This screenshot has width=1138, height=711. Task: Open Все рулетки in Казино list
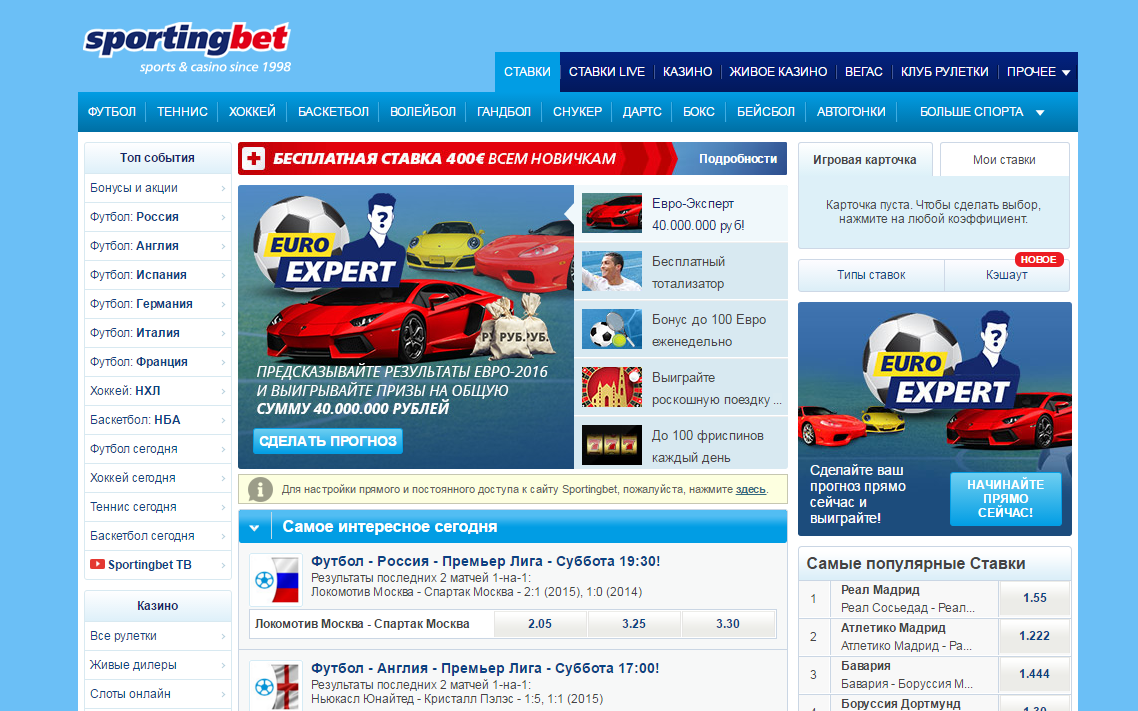coord(157,636)
